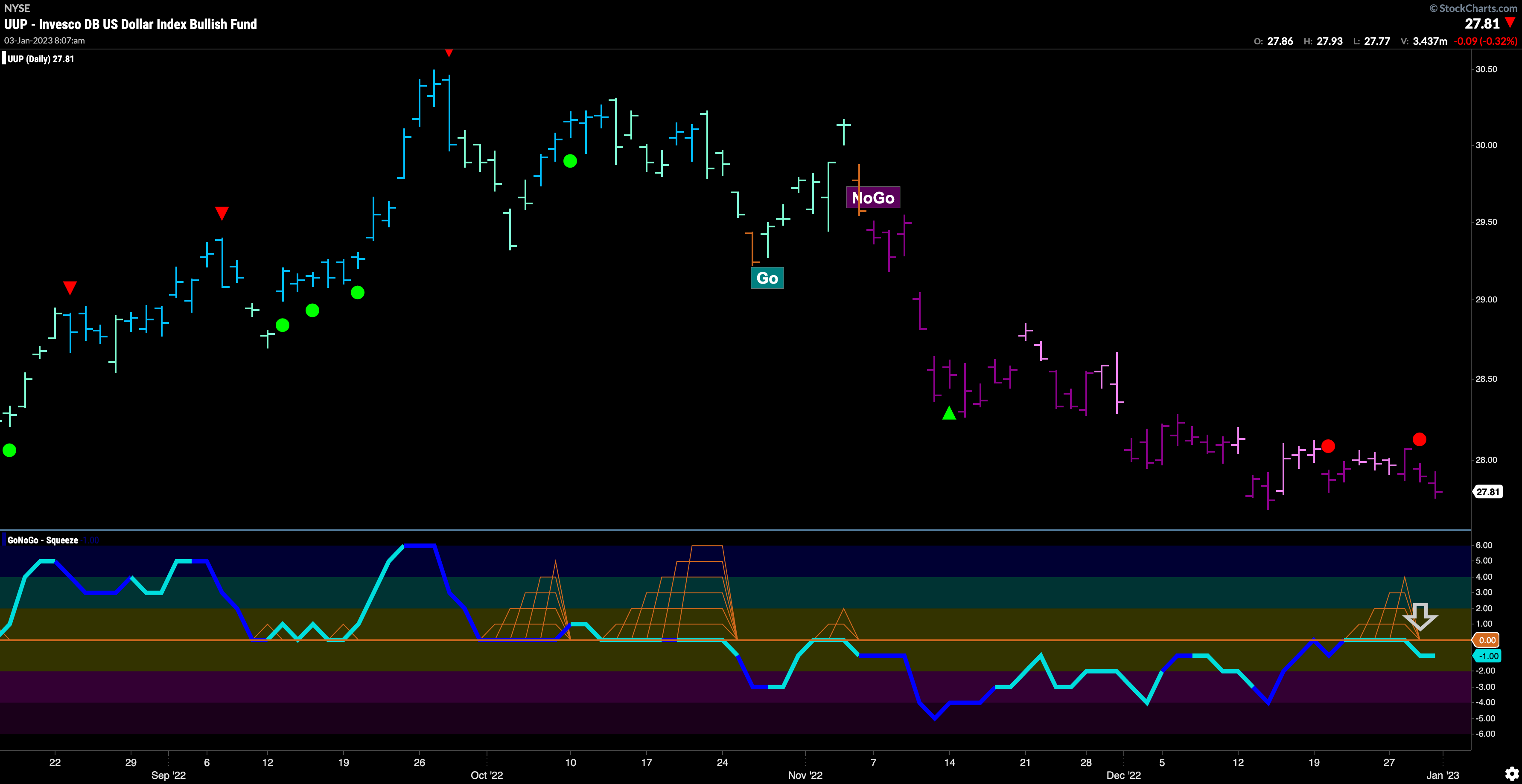
Task: Click the high value 27.93
Action: (x=1330, y=41)
